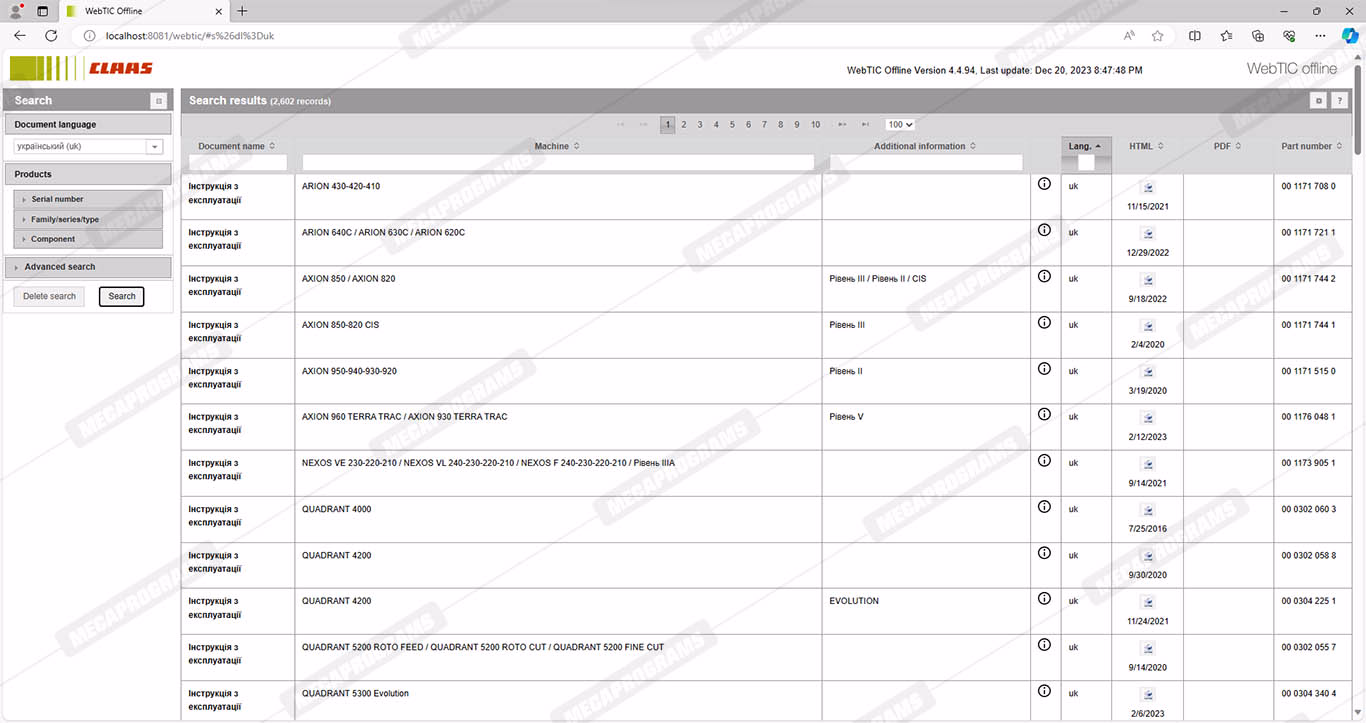The height and width of the screenshot is (723, 1366).
Task: Open the rows-per-page dropdown showing 100
Action: [900, 125]
